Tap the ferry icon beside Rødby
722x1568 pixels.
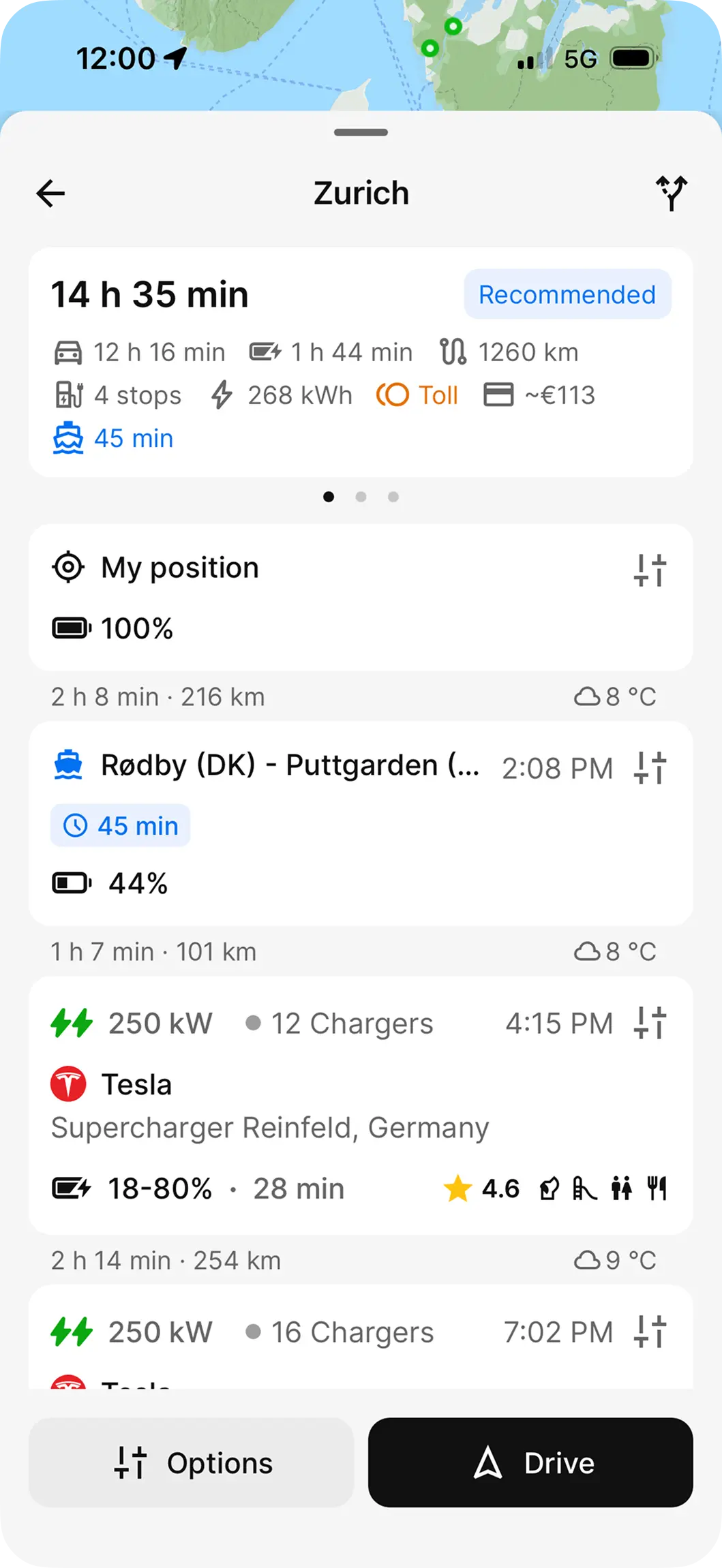(68, 765)
